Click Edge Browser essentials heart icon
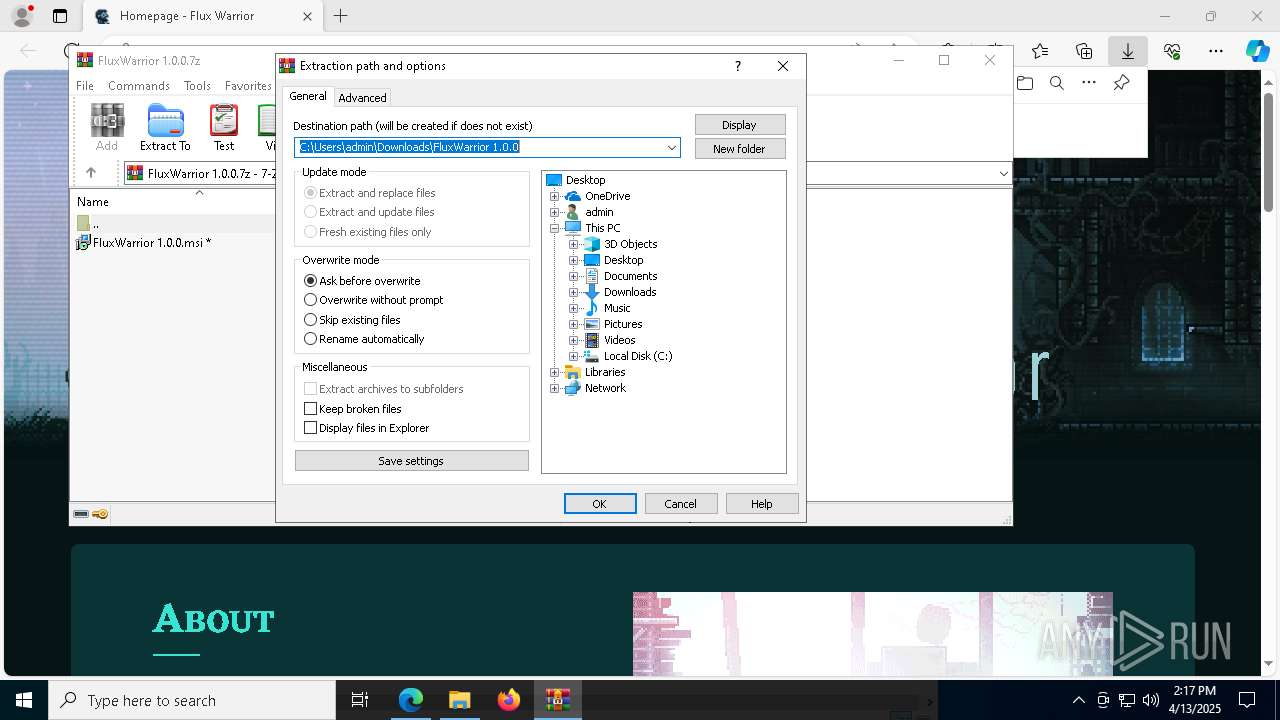The height and width of the screenshot is (720, 1280). (1172, 51)
